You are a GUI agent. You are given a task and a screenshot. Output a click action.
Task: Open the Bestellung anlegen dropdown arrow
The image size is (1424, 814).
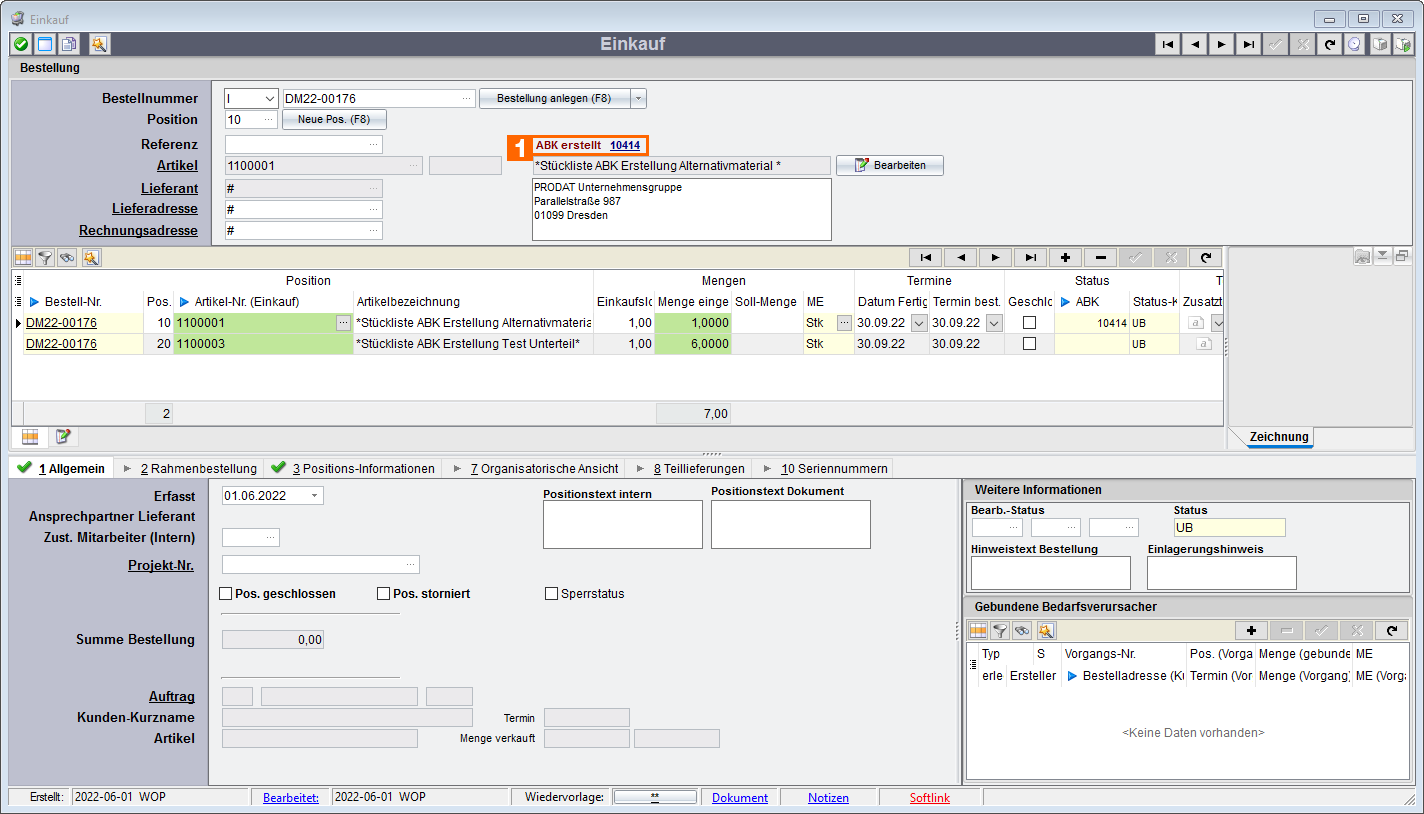(x=639, y=98)
